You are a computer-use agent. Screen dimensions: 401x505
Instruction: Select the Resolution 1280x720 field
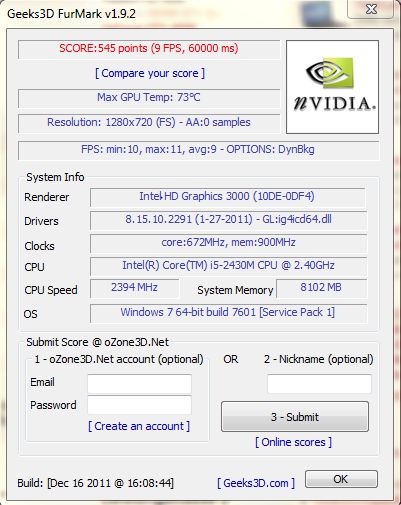(149, 123)
